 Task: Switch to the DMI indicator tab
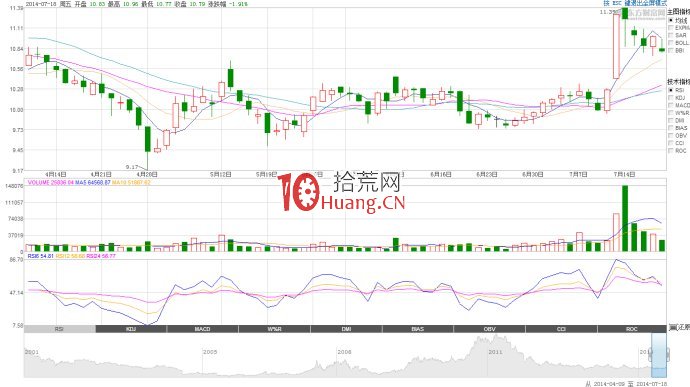coord(346,329)
